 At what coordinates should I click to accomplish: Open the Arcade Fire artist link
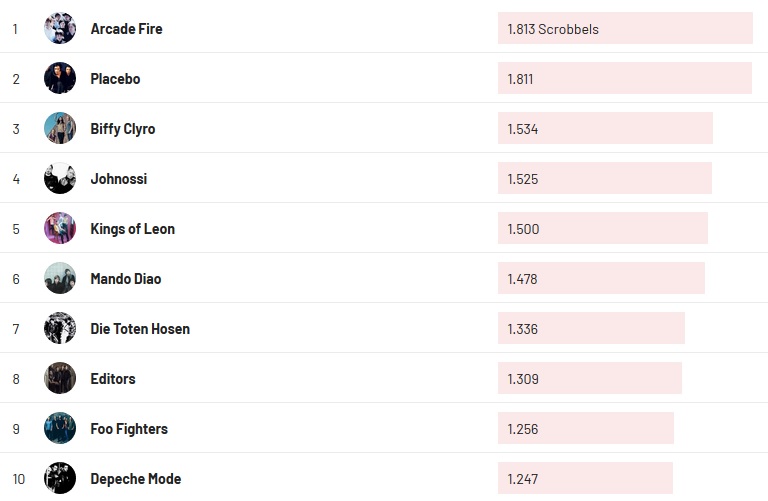[x=126, y=29]
